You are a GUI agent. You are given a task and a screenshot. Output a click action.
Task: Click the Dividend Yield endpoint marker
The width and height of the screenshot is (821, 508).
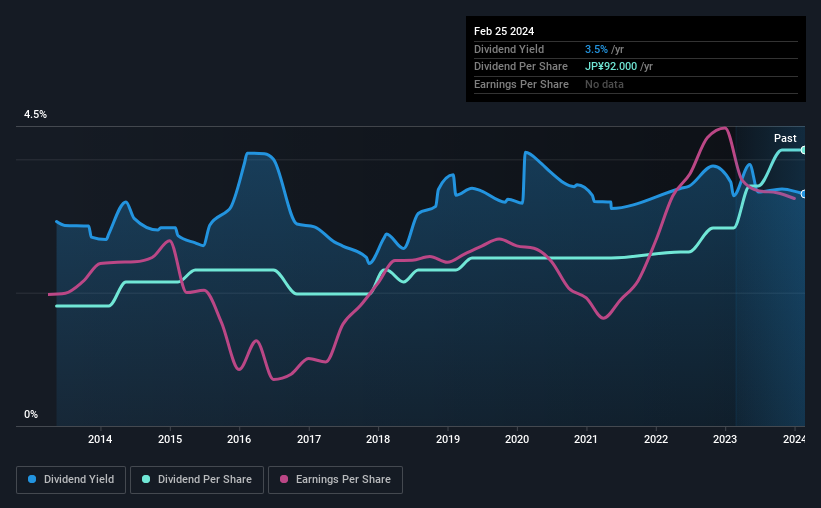(x=804, y=194)
